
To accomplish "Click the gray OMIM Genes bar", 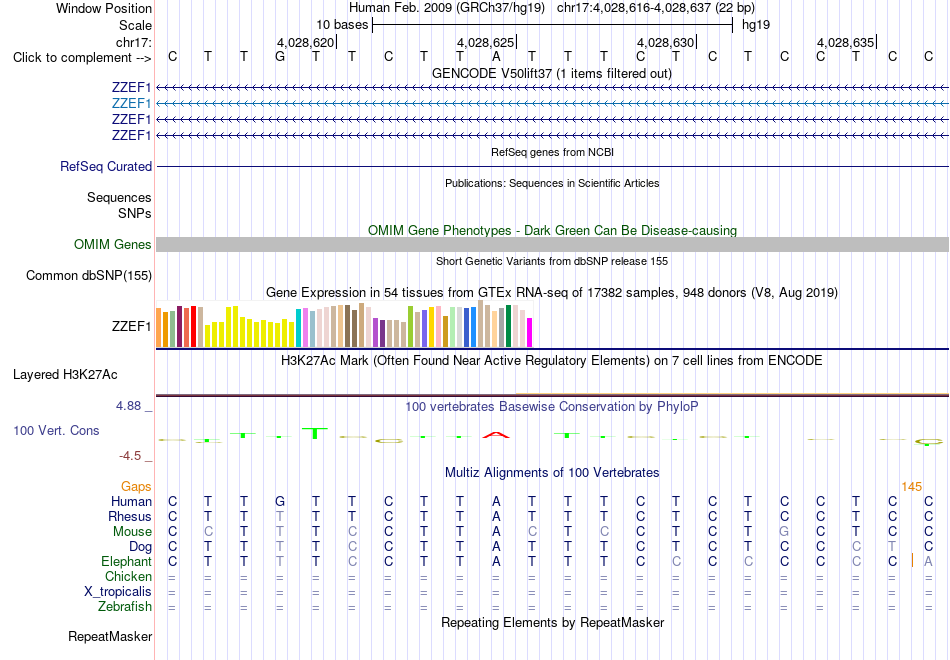I will coord(552,244).
